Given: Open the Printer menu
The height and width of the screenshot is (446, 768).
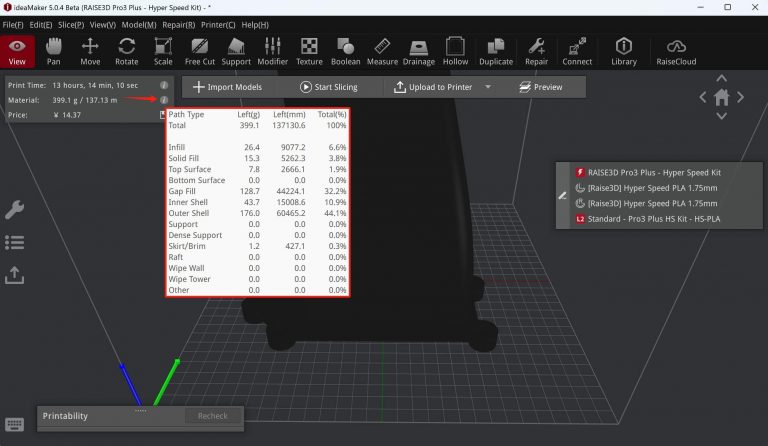Looking at the screenshot, I should pos(218,25).
